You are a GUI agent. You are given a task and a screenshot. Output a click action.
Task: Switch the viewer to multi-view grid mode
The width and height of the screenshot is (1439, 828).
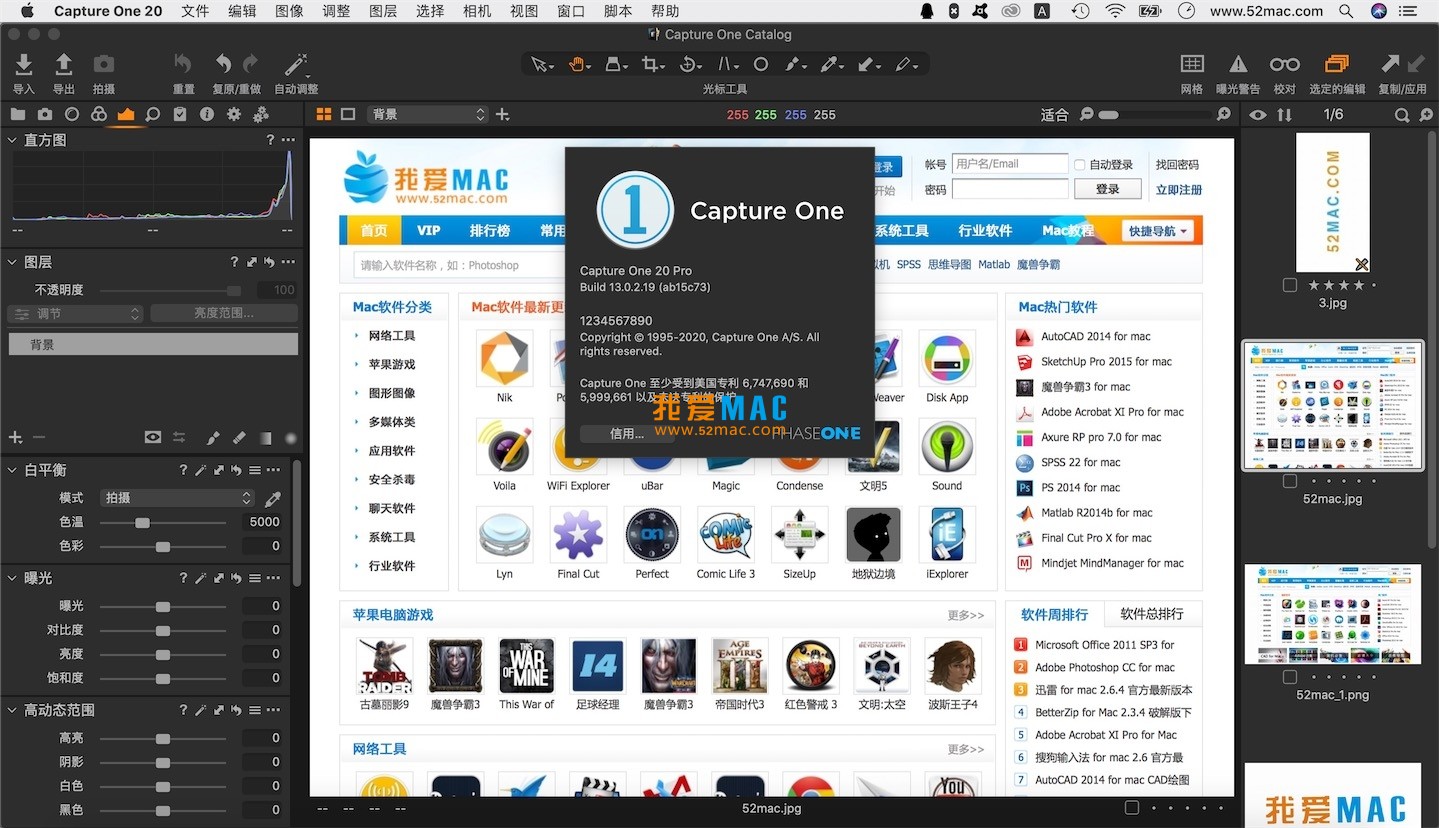tap(324, 114)
